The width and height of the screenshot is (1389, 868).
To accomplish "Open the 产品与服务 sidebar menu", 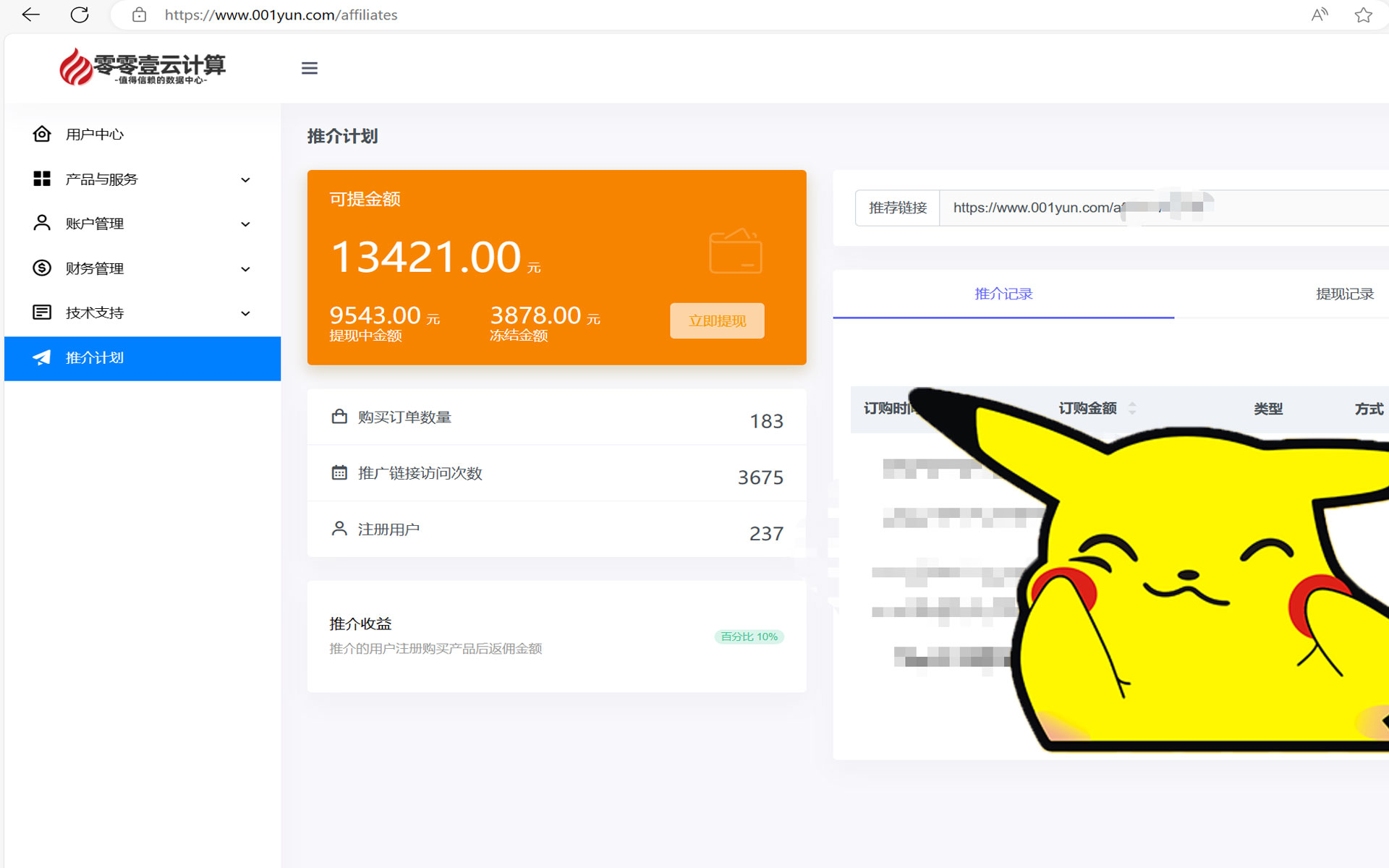I will coord(143,179).
